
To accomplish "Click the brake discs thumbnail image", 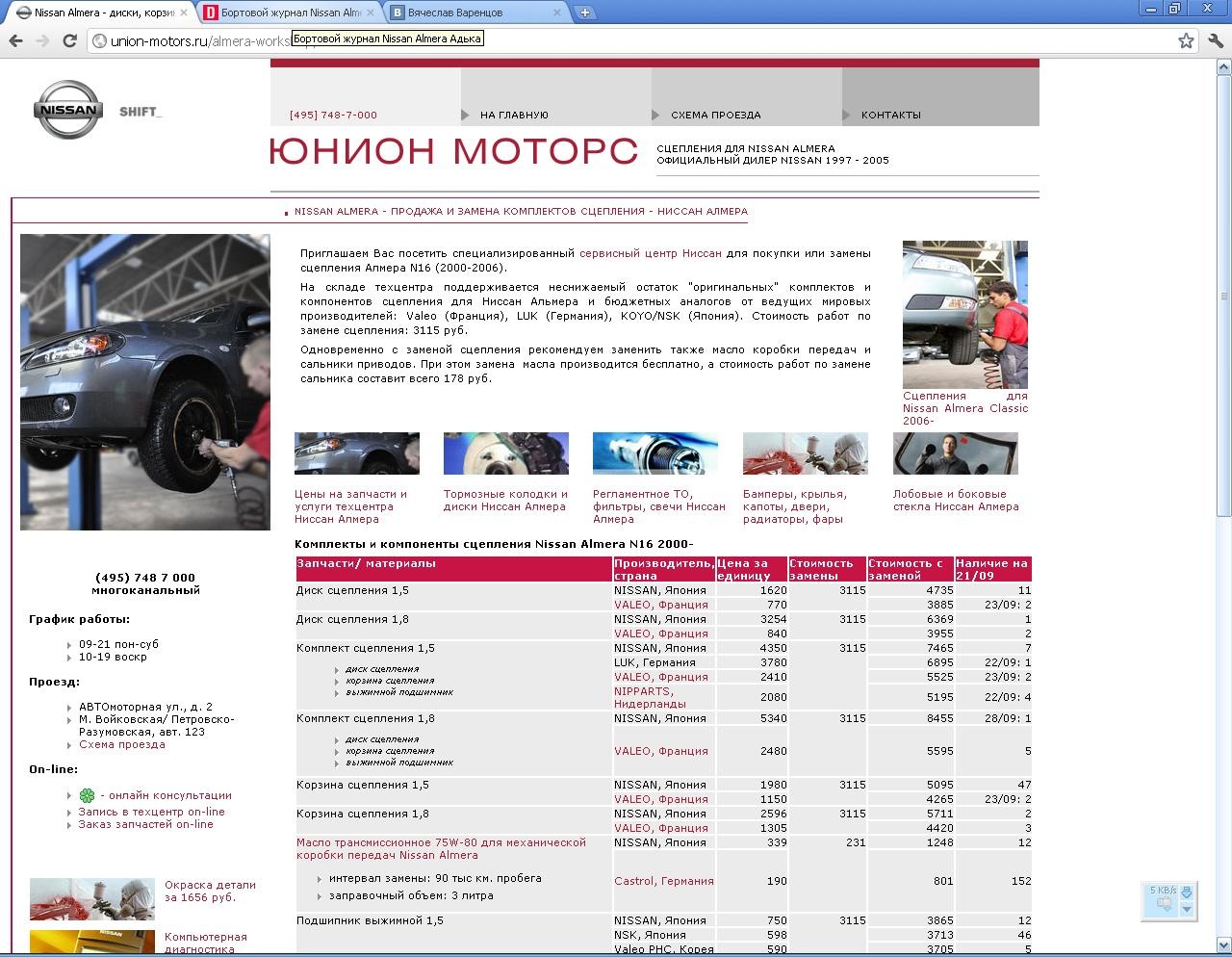I will point(505,453).
